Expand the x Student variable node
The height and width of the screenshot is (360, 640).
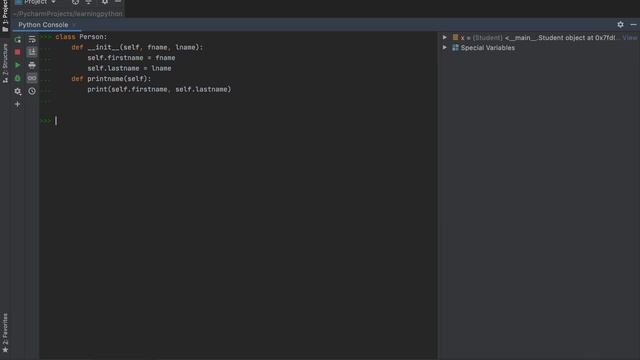pos(445,38)
